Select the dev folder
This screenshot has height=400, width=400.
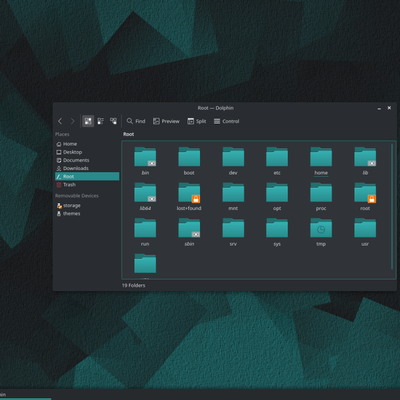coord(233,161)
